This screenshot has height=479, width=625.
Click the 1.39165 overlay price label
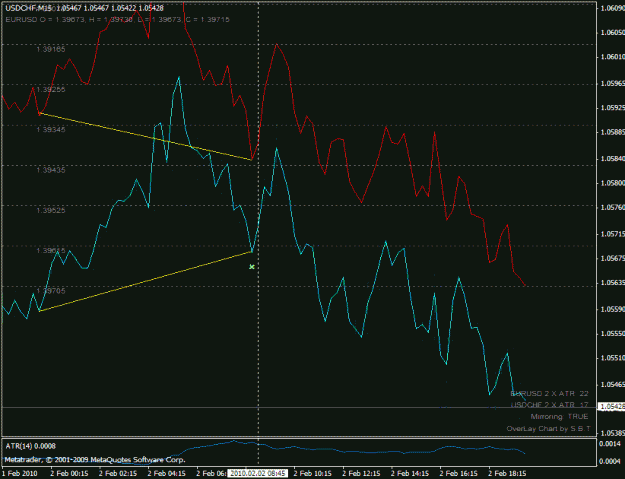click(x=51, y=49)
